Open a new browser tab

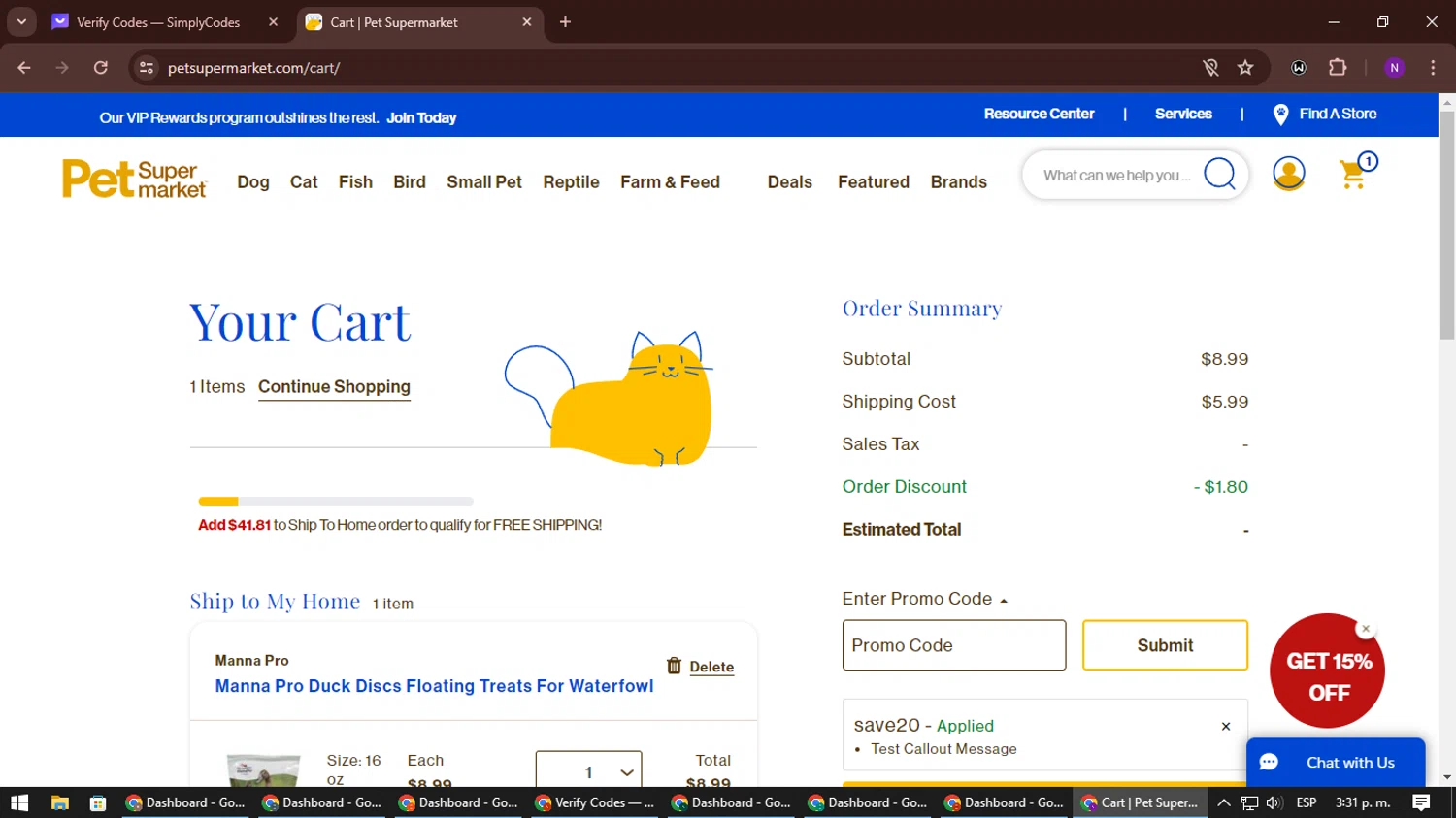pyautogui.click(x=565, y=22)
